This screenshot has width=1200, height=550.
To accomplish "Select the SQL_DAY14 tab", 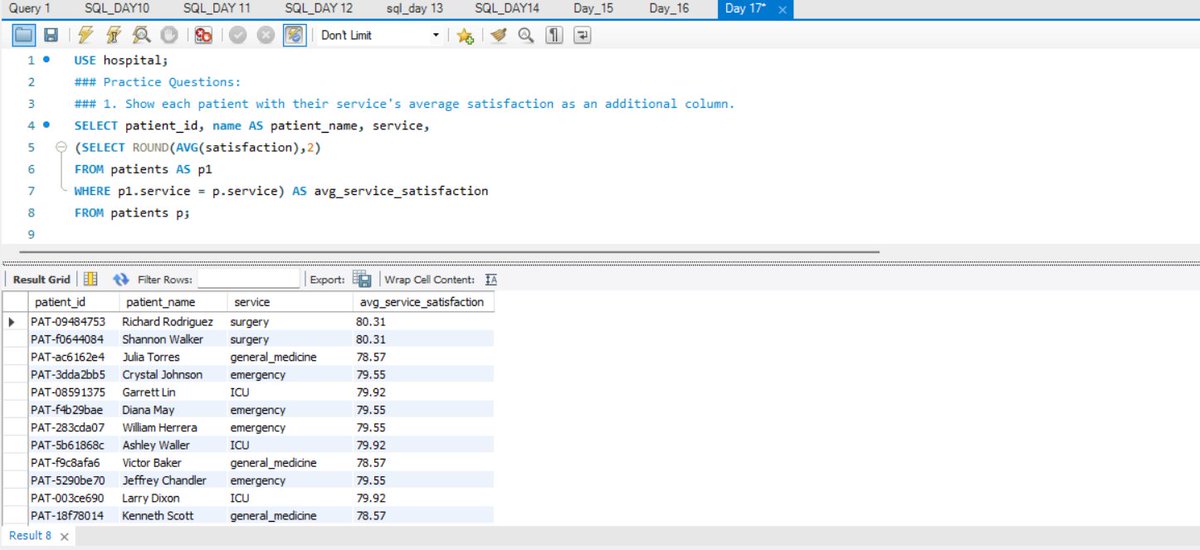I will click(x=507, y=8).
